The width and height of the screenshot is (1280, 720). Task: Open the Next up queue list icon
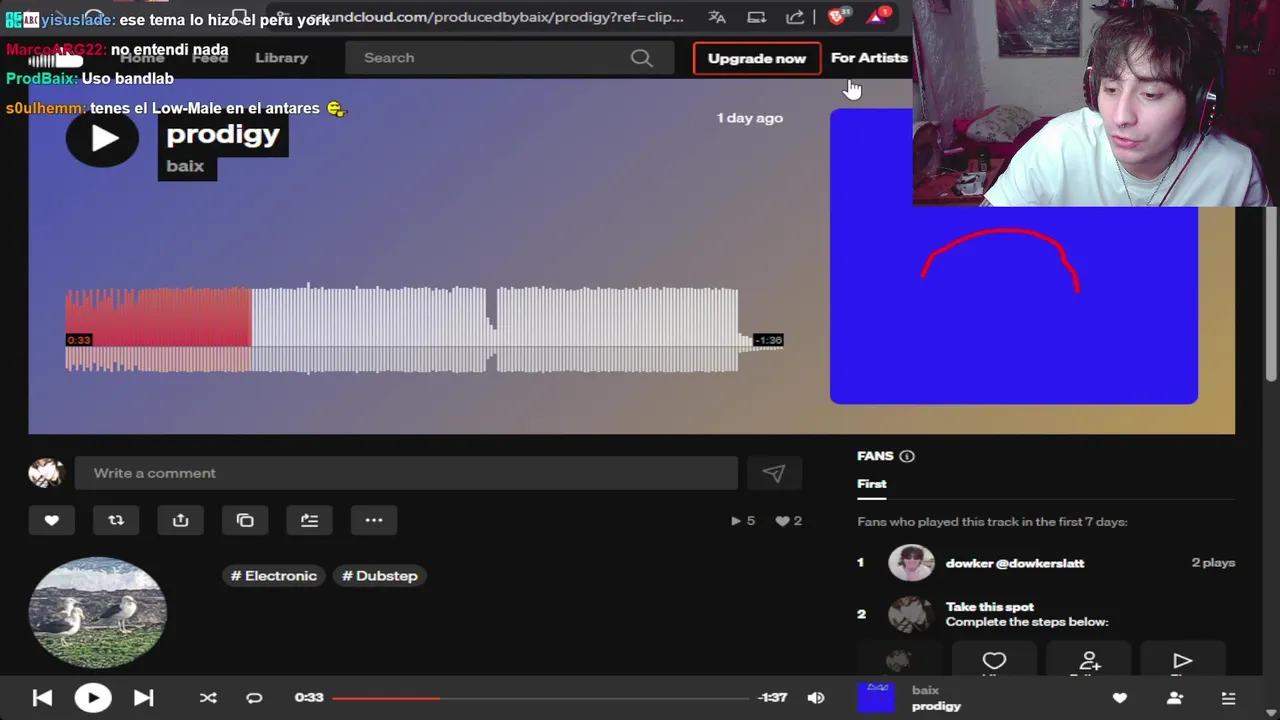point(1229,698)
